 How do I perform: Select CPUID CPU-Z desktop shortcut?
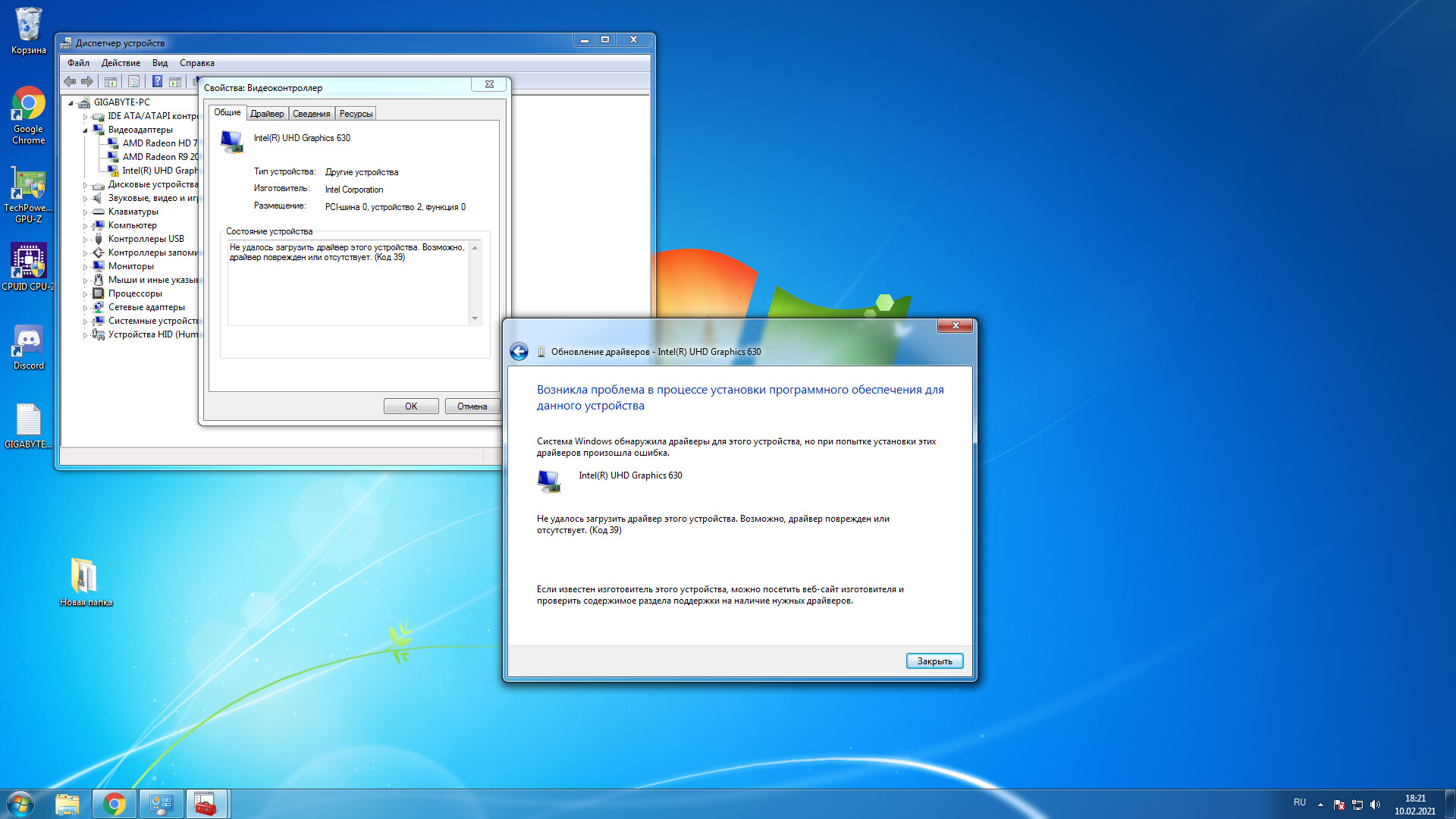point(28,266)
